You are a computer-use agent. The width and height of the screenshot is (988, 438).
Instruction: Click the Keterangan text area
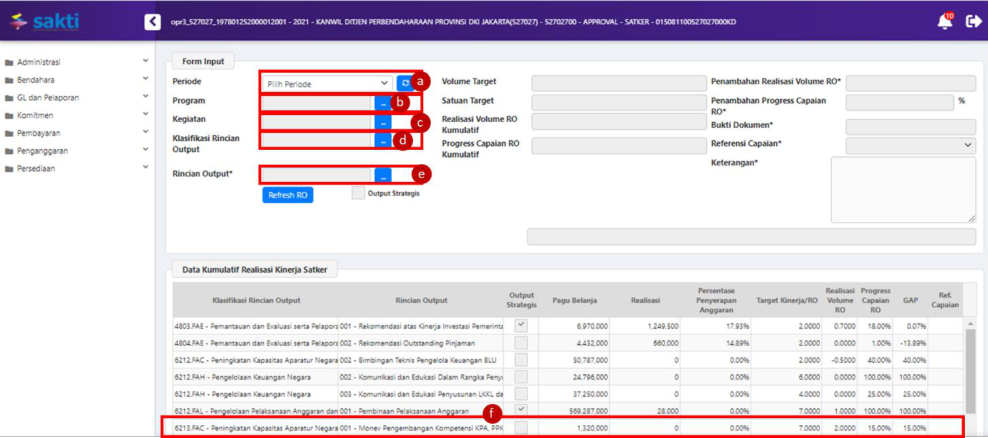[x=902, y=189]
